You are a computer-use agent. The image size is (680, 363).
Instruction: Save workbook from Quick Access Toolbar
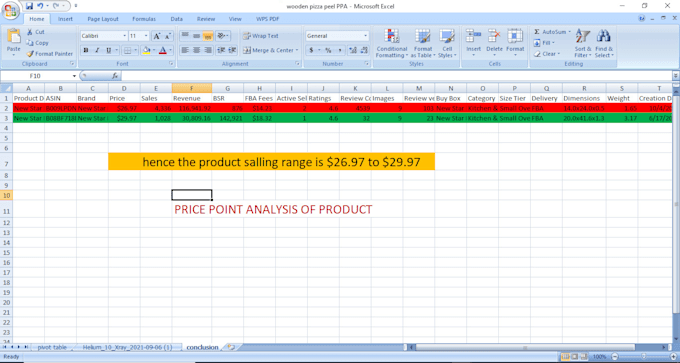[29, 6]
